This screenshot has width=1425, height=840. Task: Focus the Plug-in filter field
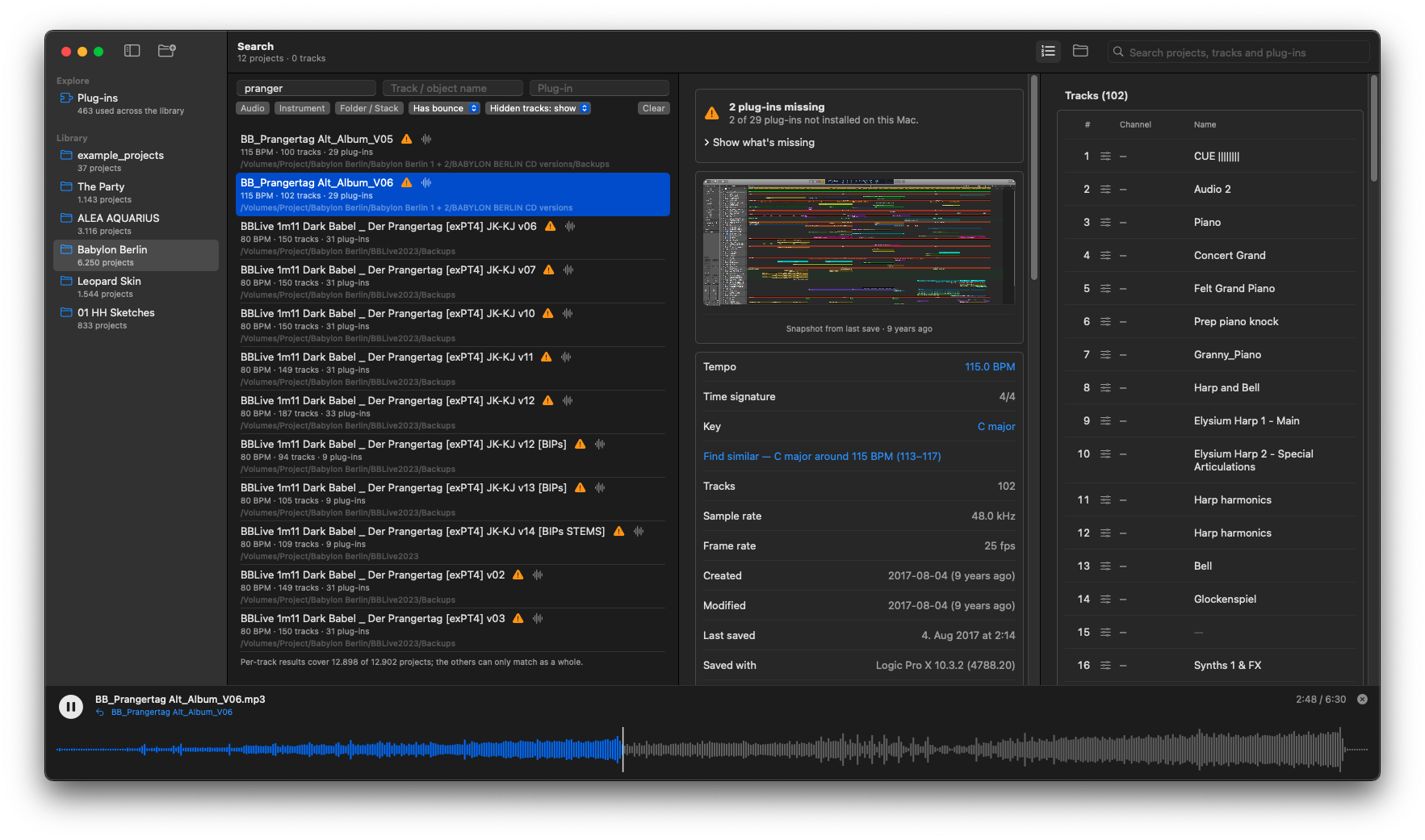point(599,88)
